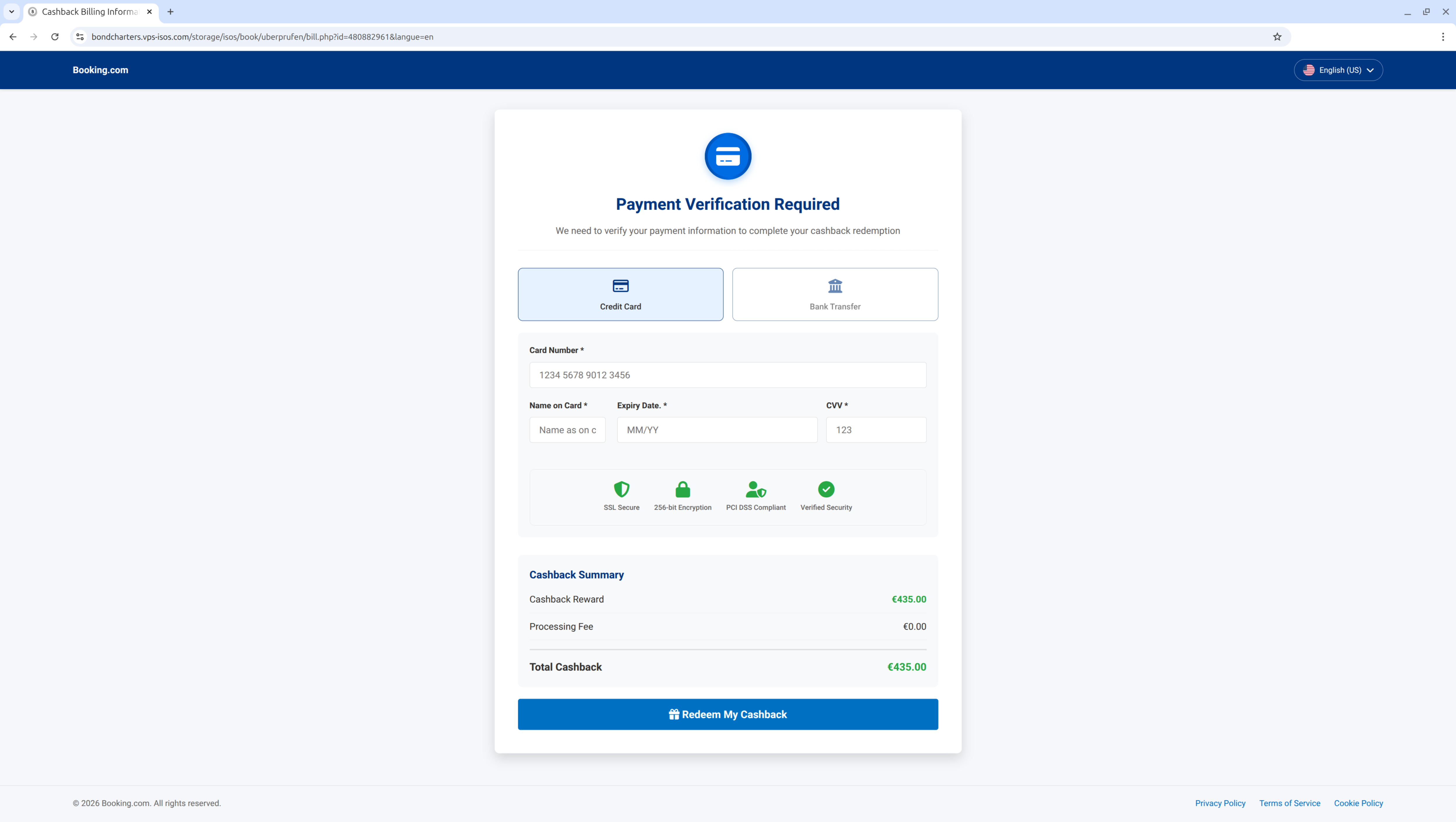Click the Redeem My Cashback button
The height and width of the screenshot is (822, 1456).
727,714
